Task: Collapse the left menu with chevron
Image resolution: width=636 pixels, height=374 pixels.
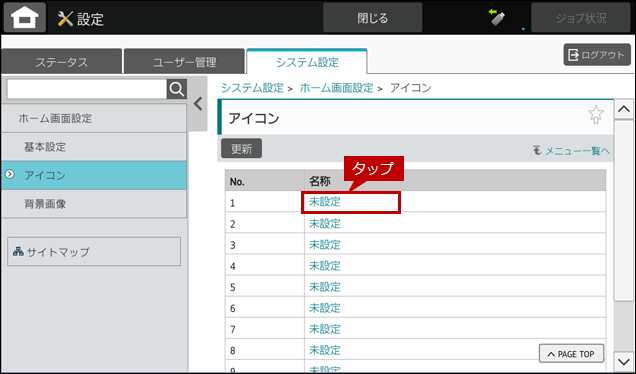Action: click(198, 104)
